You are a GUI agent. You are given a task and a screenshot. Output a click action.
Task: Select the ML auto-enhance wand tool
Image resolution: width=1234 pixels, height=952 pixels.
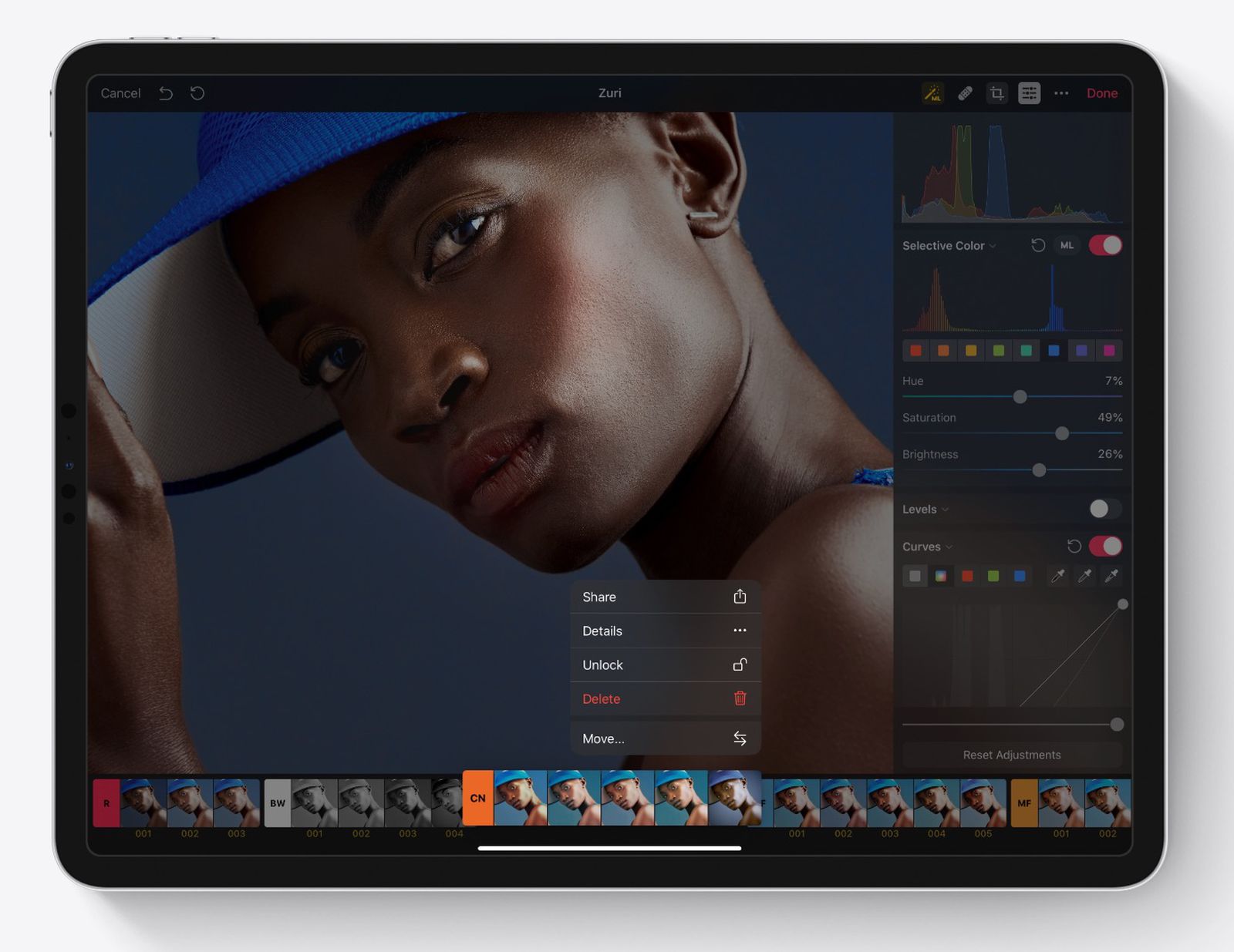(x=932, y=93)
